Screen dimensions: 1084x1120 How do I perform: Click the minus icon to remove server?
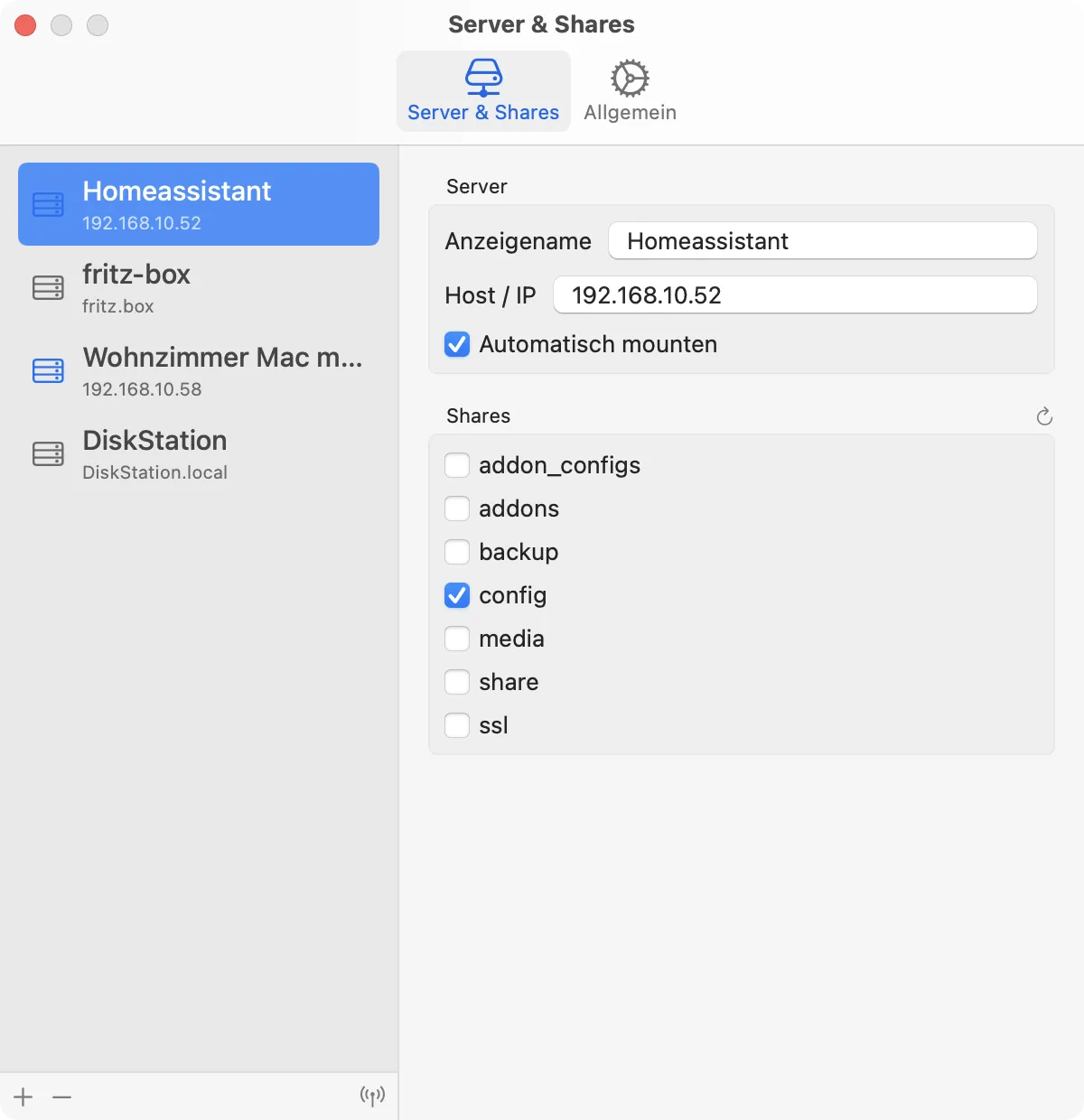(x=61, y=1097)
